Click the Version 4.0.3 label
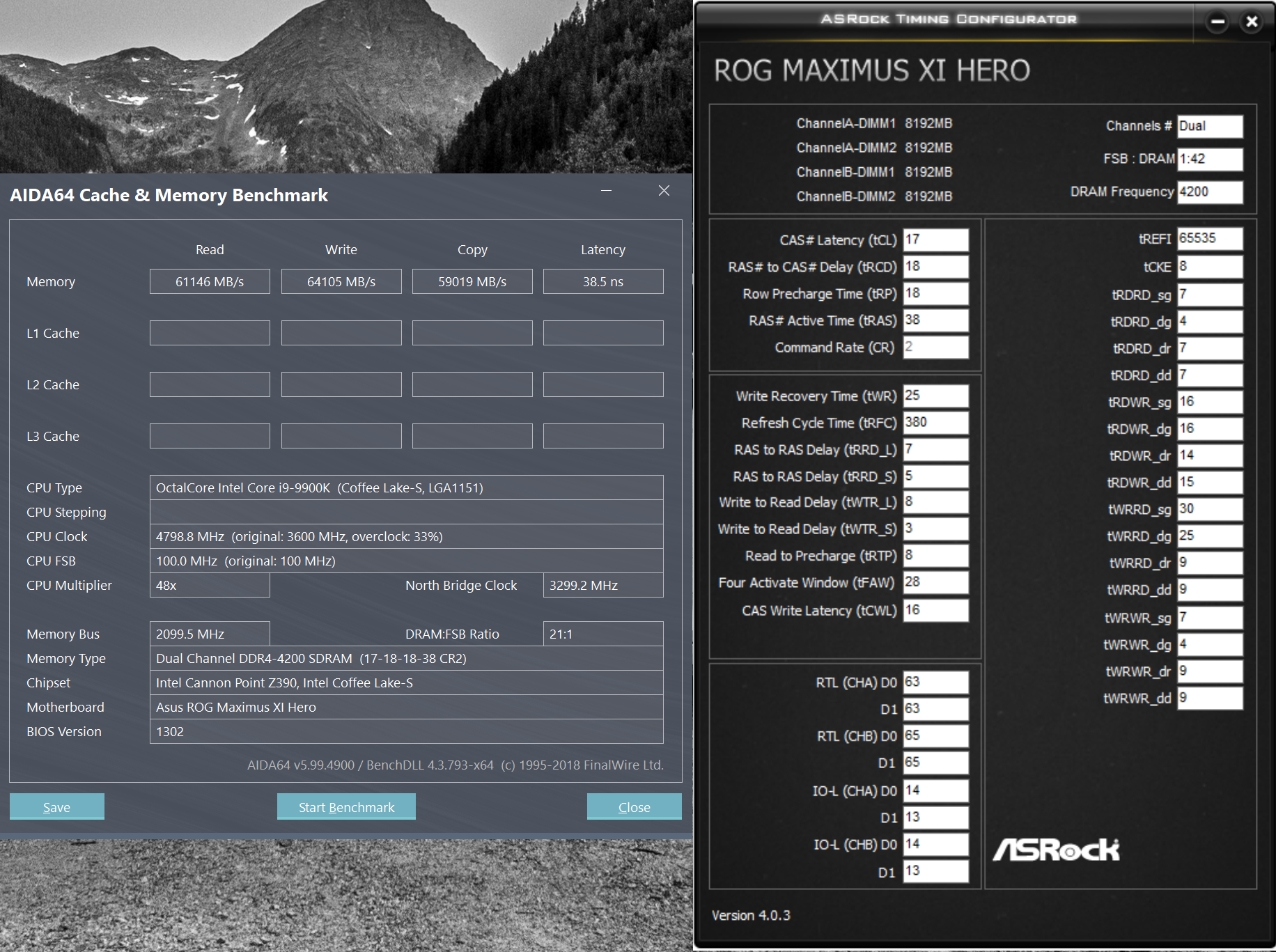The height and width of the screenshot is (952, 1276). [x=751, y=915]
